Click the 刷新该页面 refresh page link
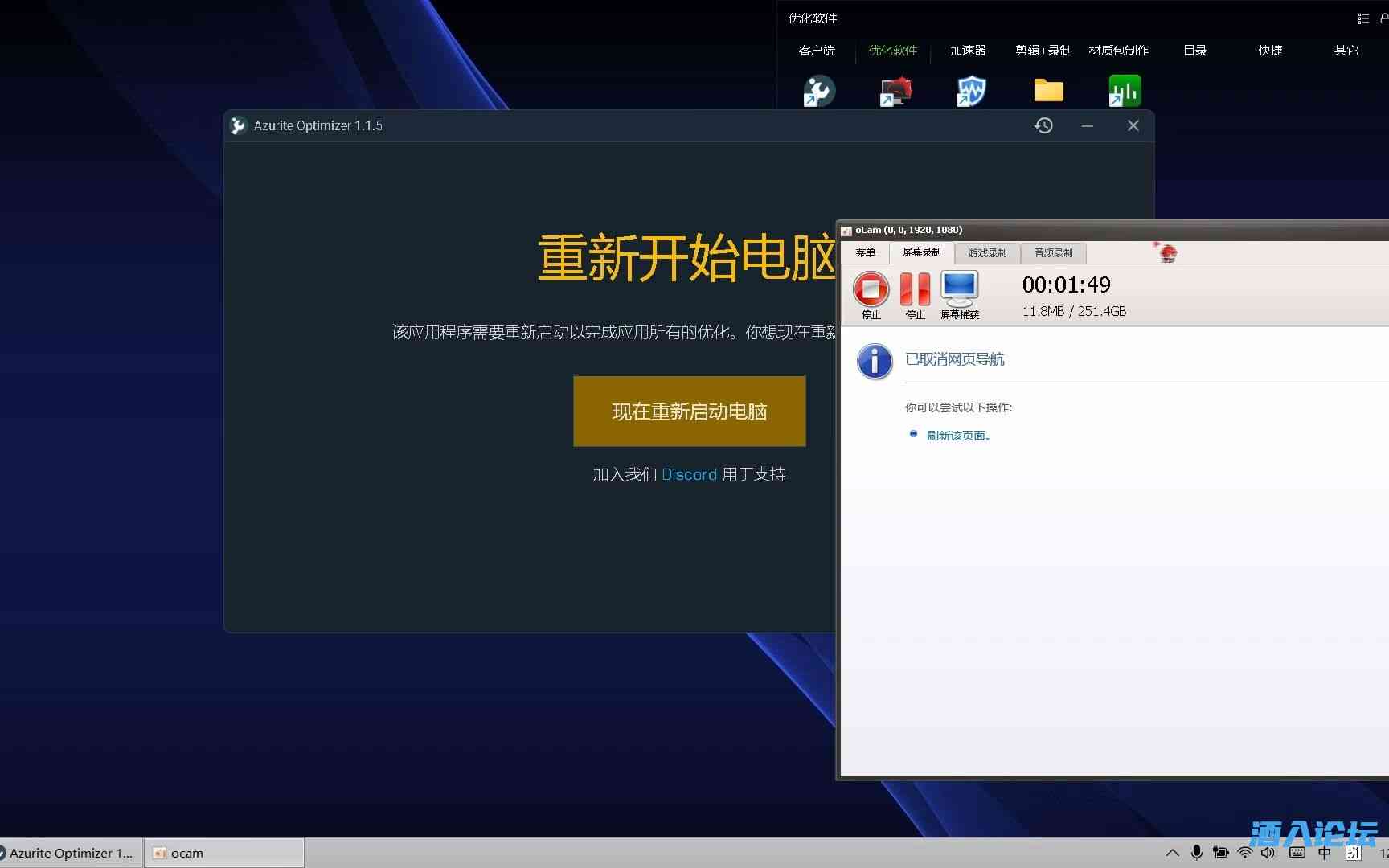Screen dimensions: 1389x868 tap(958, 436)
